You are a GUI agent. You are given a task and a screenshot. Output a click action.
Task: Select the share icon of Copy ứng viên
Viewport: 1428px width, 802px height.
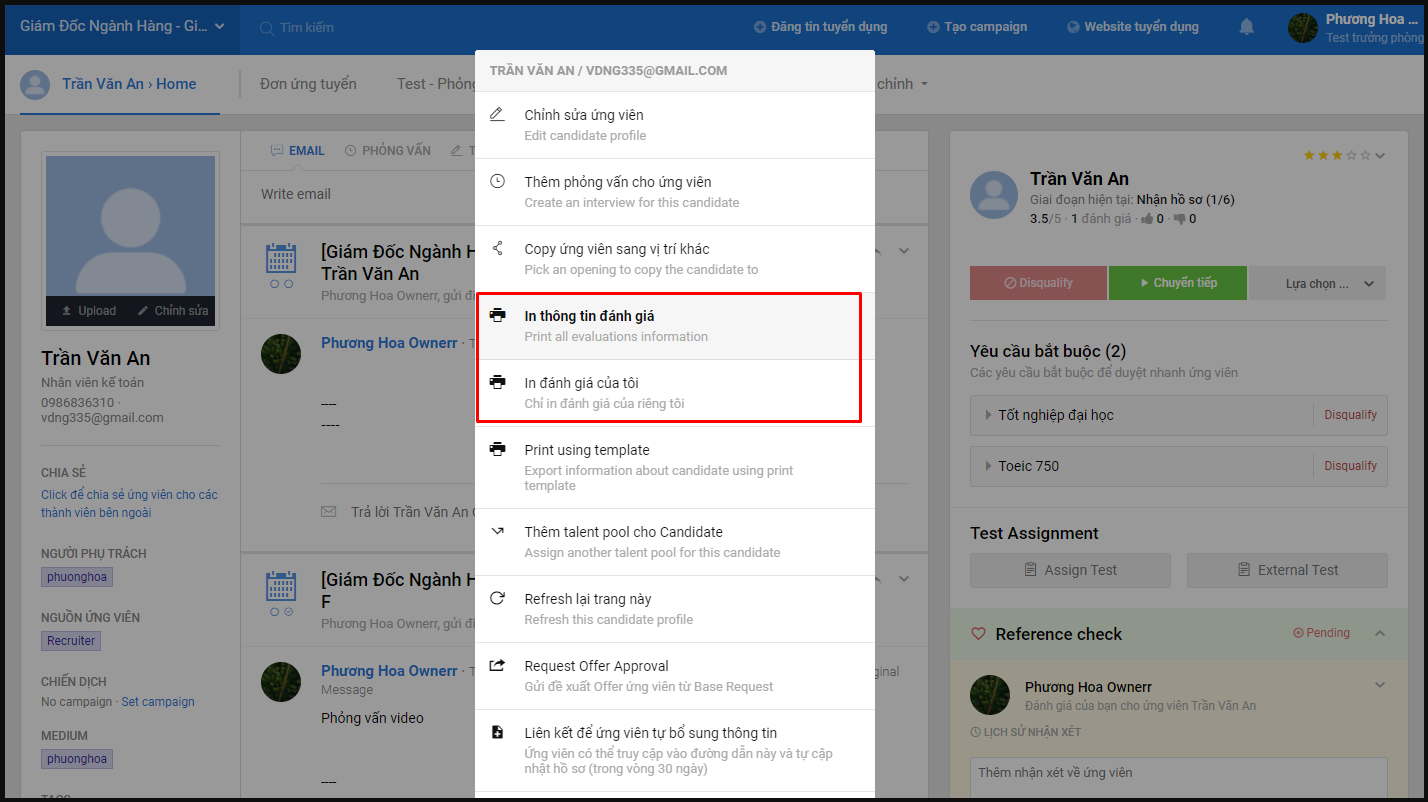coord(497,249)
